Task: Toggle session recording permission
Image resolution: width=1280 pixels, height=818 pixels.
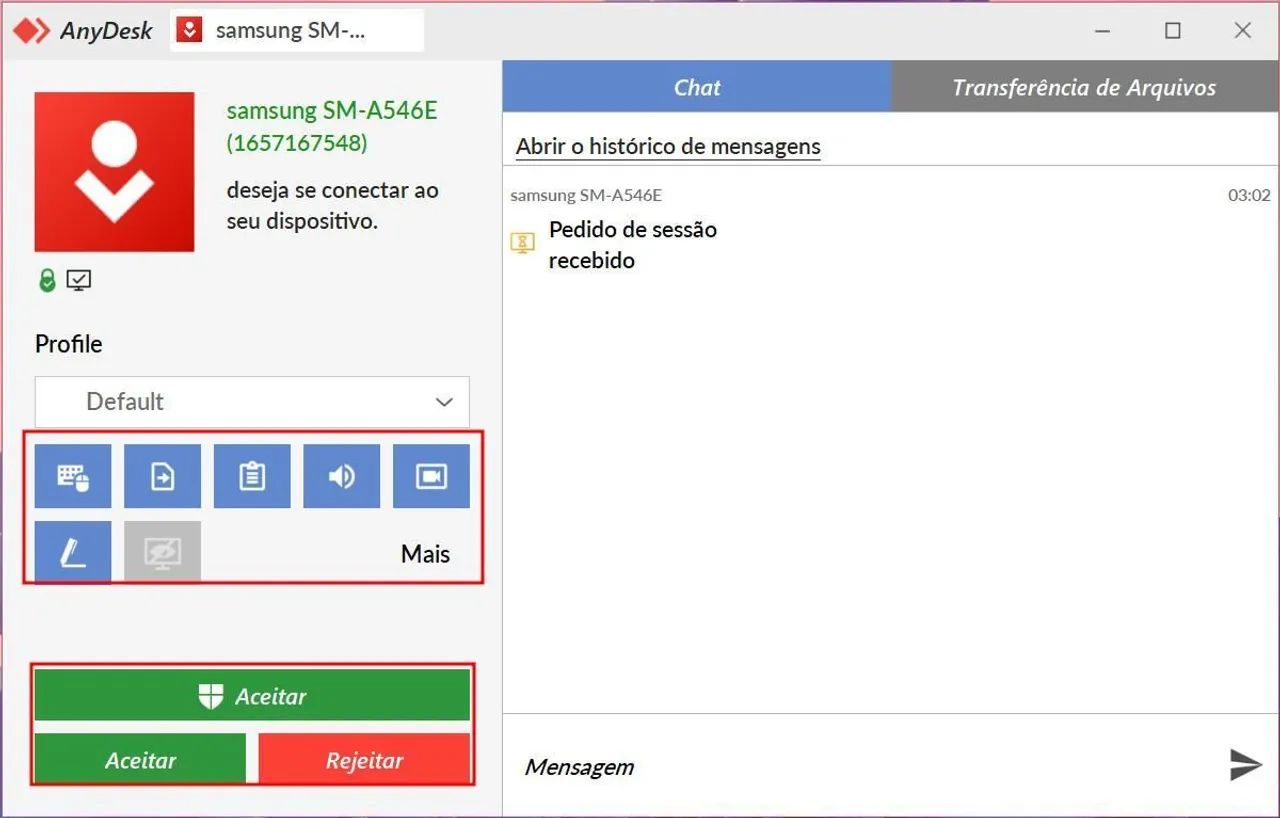Action: coord(431,476)
